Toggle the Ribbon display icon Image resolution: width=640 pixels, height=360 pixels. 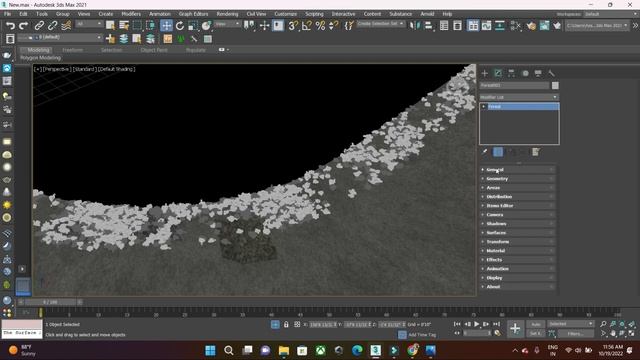point(473,26)
